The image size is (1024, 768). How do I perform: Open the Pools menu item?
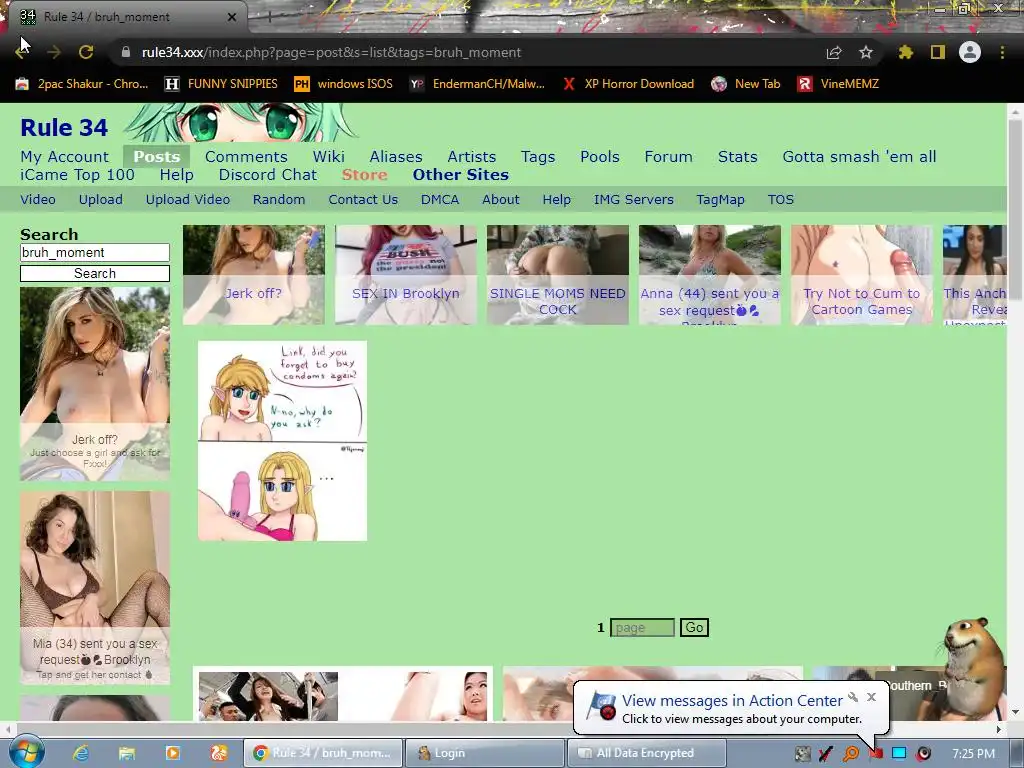[x=600, y=157]
